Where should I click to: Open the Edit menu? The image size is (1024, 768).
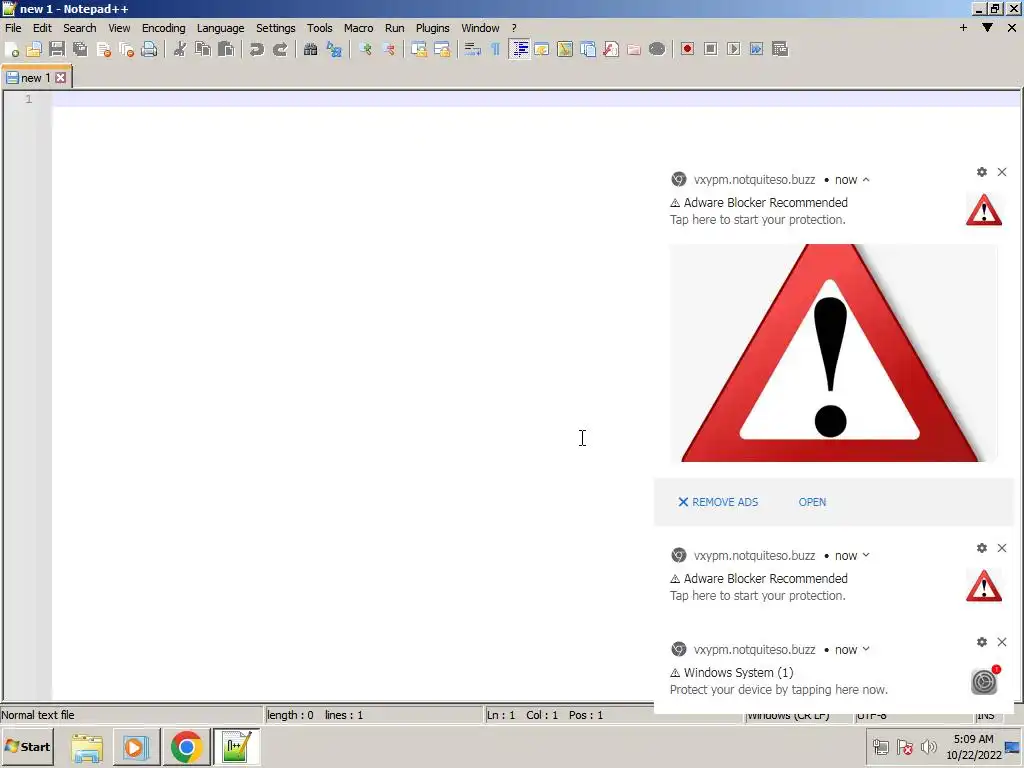click(42, 28)
